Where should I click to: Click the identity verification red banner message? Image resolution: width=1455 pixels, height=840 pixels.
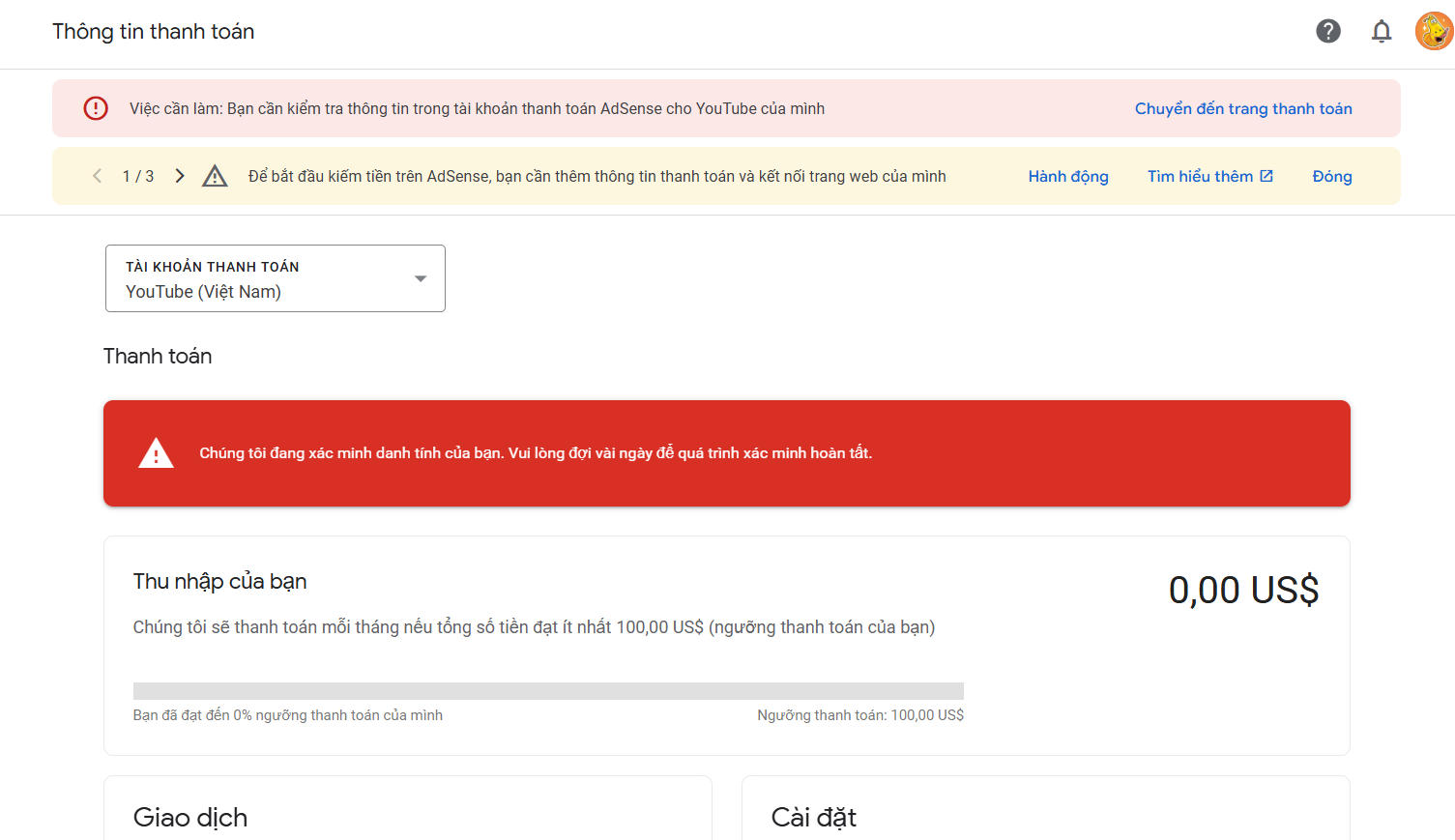pyautogui.click(x=536, y=453)
